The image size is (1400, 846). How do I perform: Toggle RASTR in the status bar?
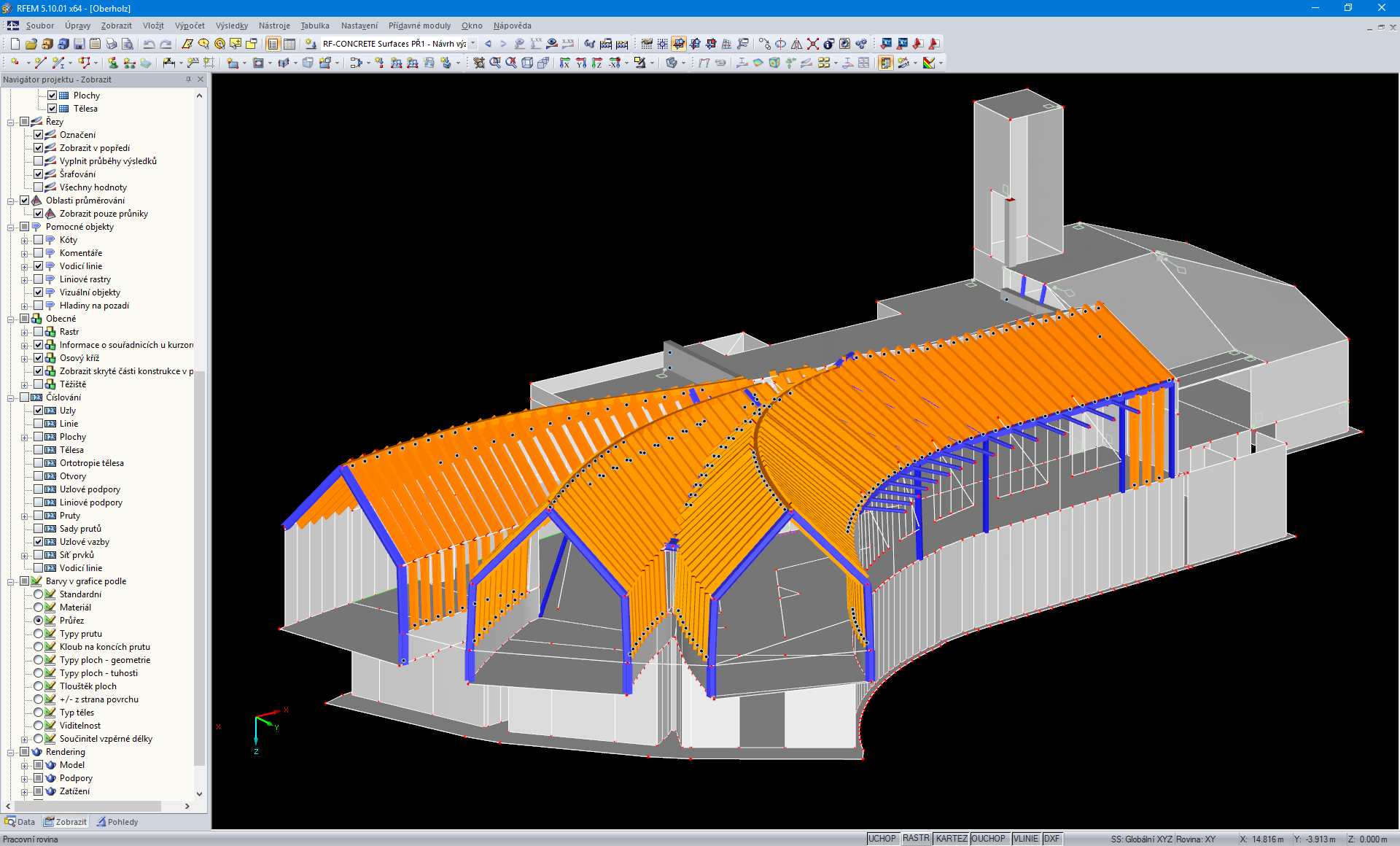pos(916,838)
